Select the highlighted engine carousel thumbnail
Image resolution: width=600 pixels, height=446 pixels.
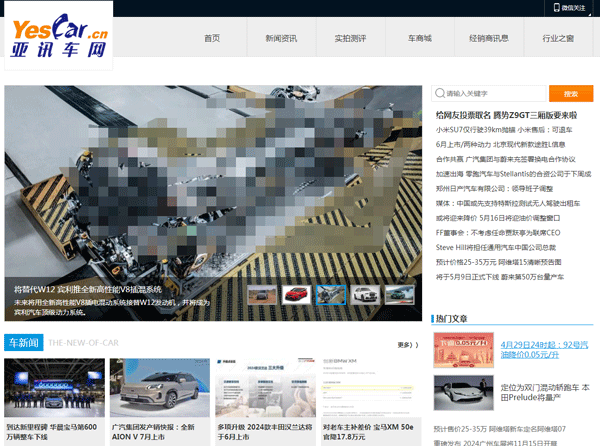[331, 295]
